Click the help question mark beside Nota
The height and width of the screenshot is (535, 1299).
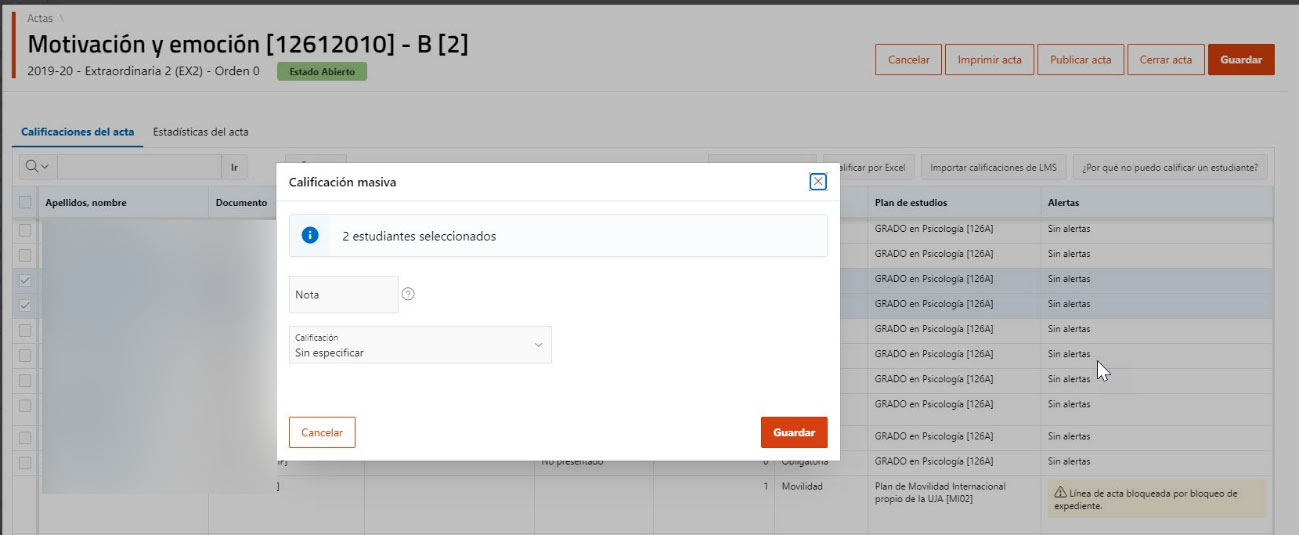408,295
